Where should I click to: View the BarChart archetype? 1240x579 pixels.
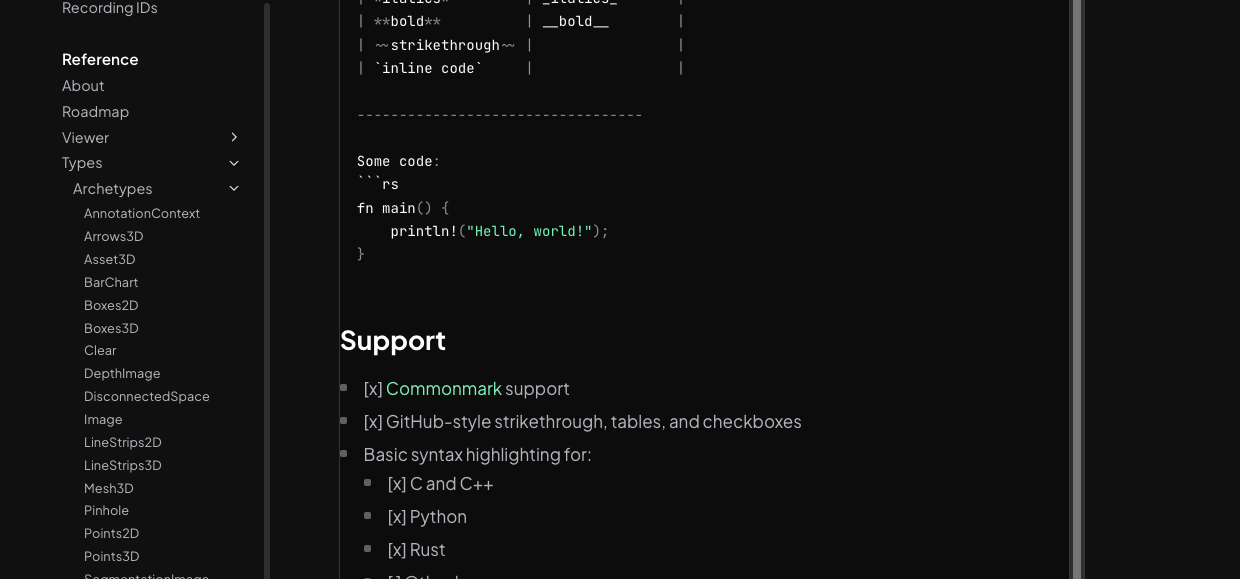[110, 282]
